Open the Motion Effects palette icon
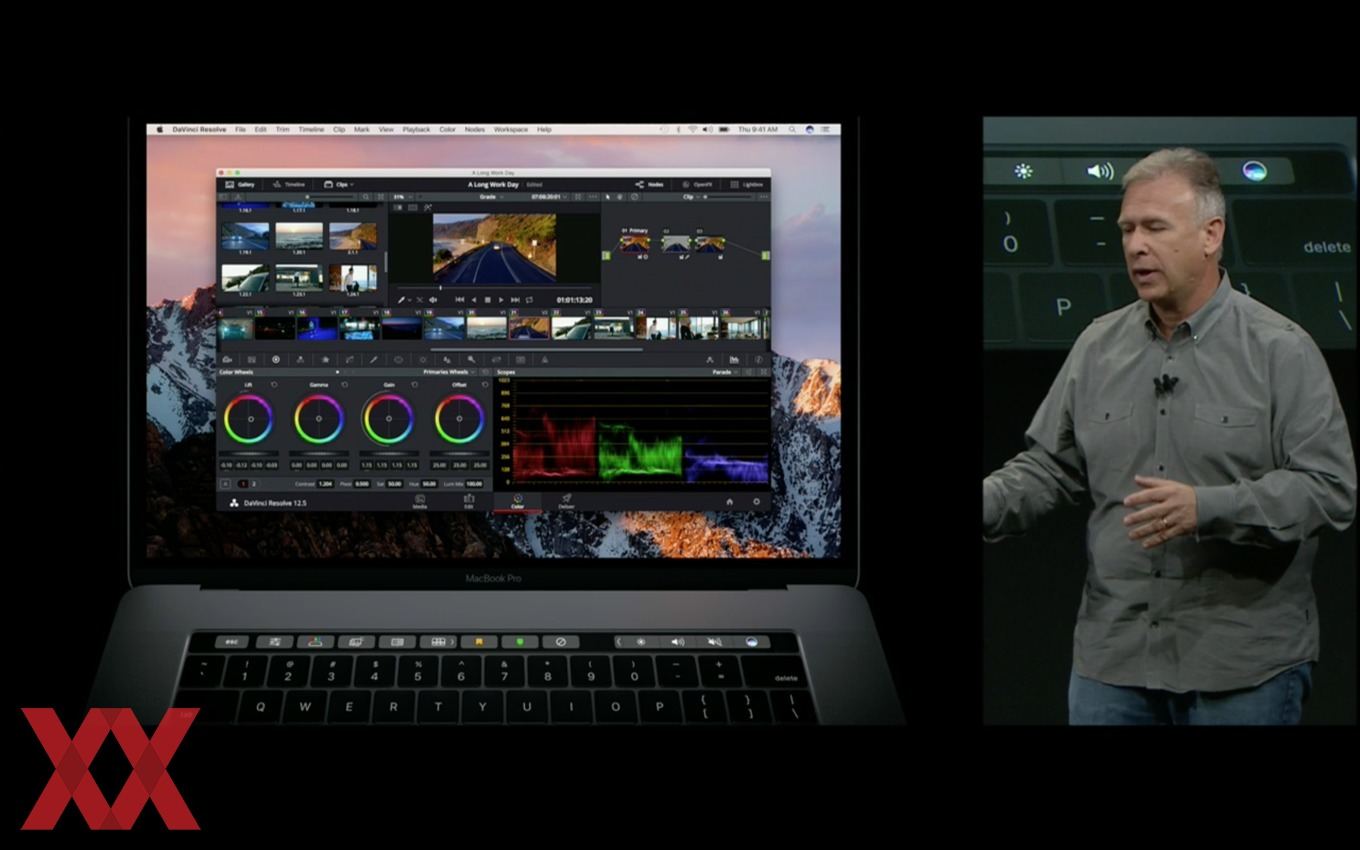The image size is (1360, 850). (325, 359)
